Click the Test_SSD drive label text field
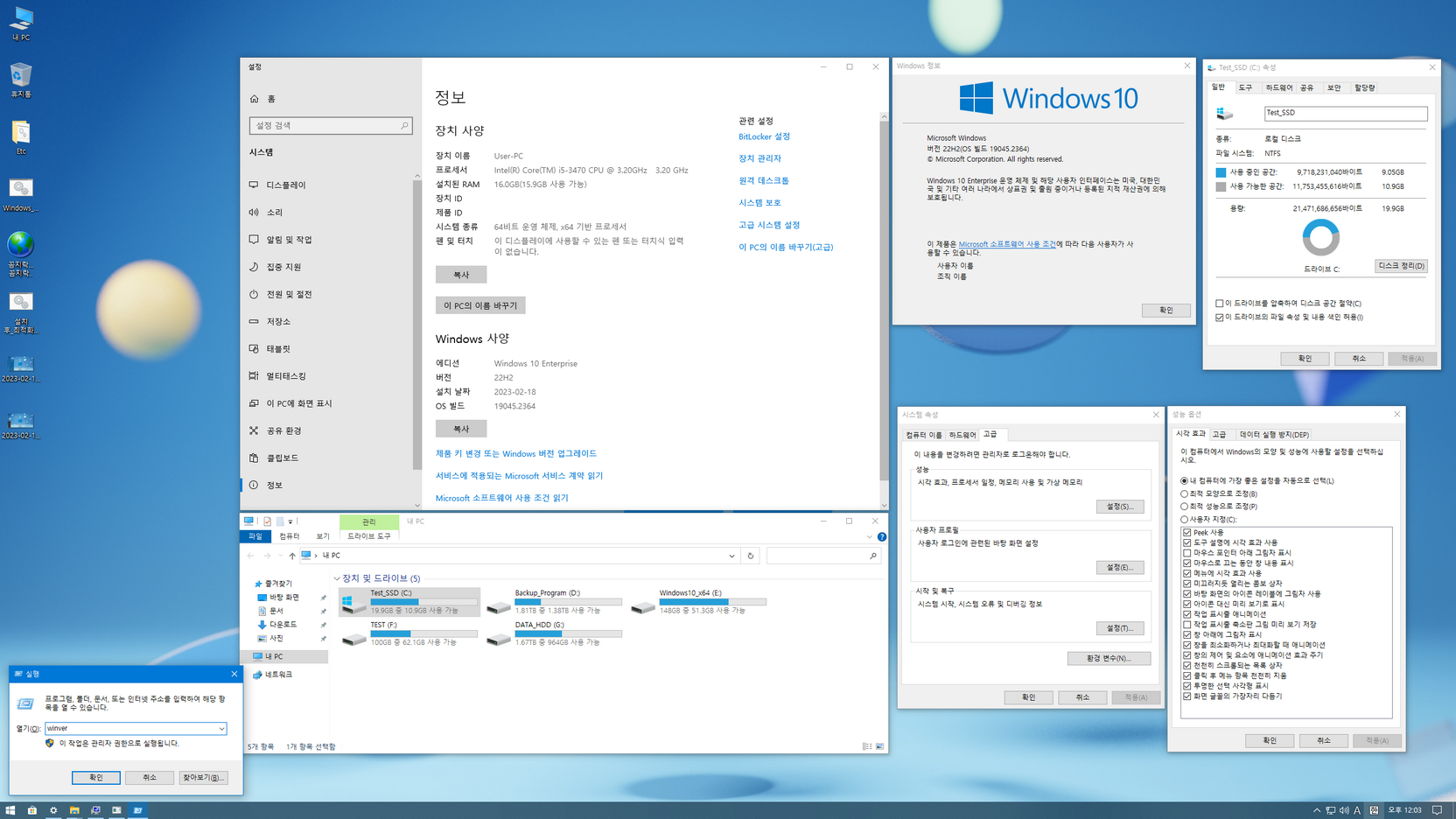This screenshot has width=1456, height=819. tap(1345, 113)
